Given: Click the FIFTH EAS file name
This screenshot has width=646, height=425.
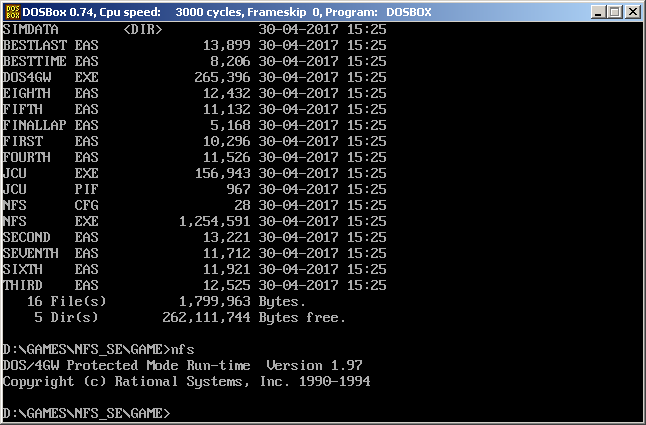Looking at the screenshot, I should [51, 110].
